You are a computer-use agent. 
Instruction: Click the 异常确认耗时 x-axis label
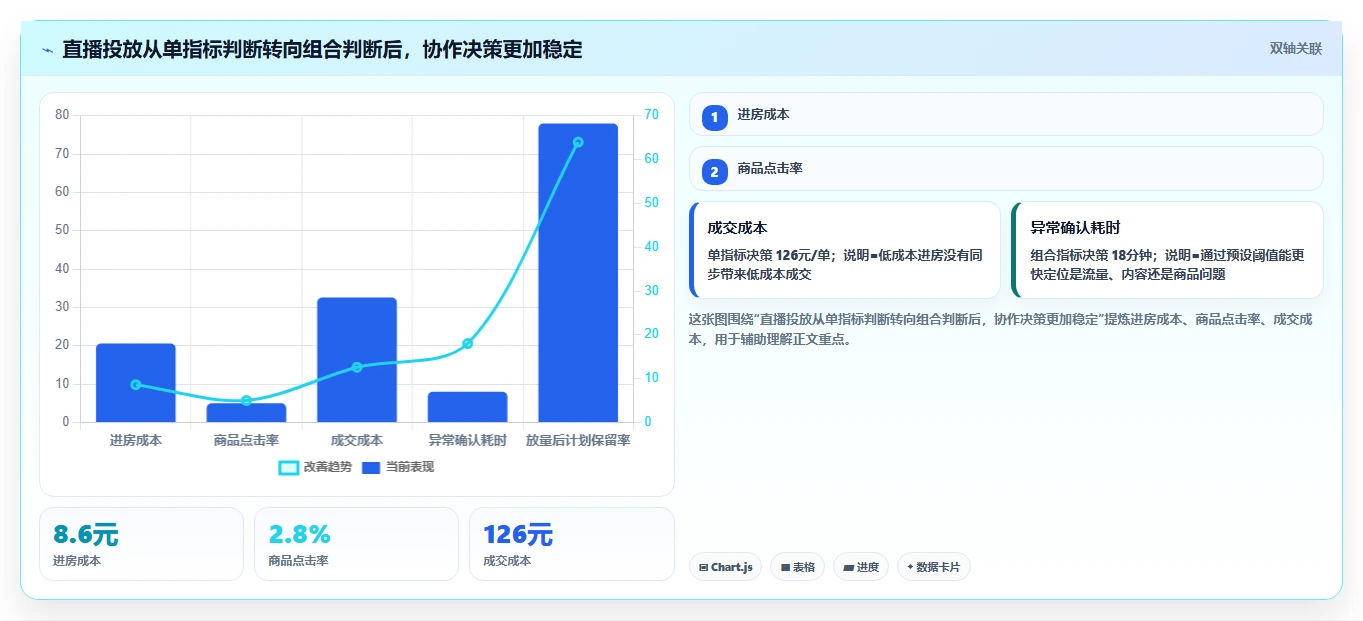467,441
